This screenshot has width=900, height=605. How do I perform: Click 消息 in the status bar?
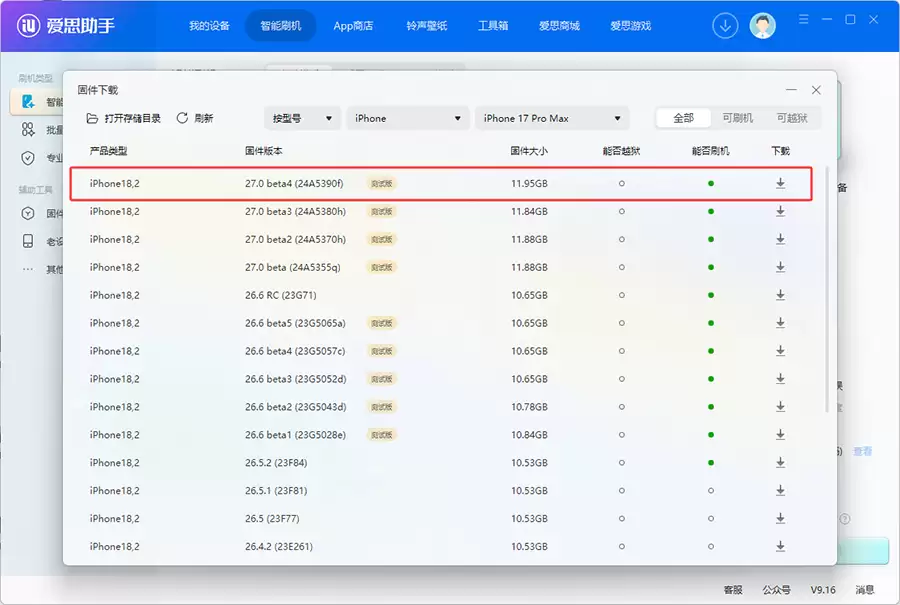click(x=864, y=590)
